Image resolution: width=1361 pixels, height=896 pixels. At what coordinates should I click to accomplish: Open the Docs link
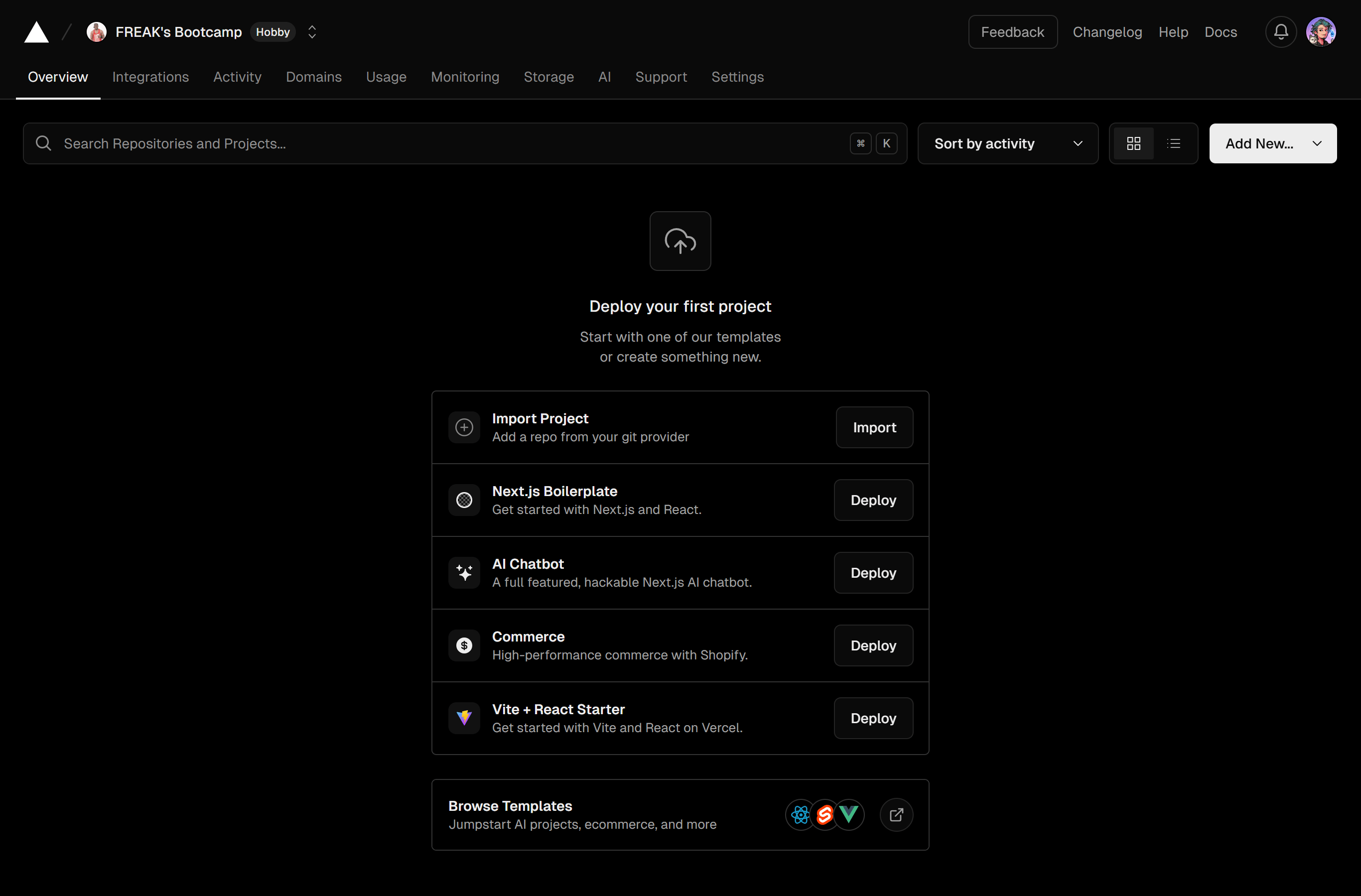(x=1221, y=32)
